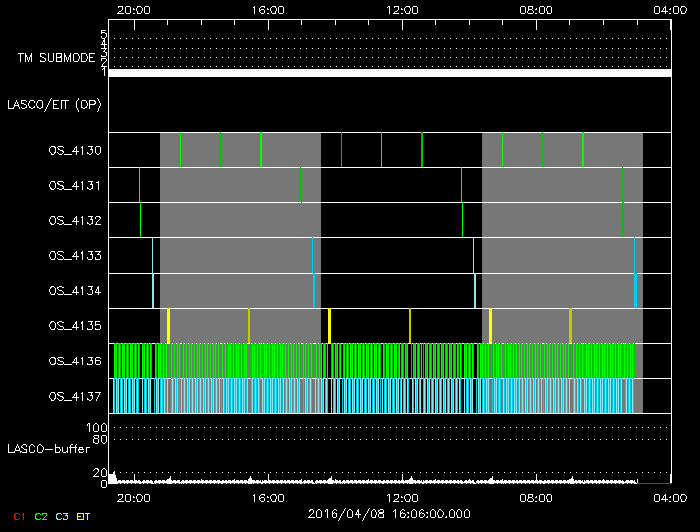Image resolution: width=700 pixels, height=532 pixels.
Task: Click the OS_4136 row label
Action: 74,360
